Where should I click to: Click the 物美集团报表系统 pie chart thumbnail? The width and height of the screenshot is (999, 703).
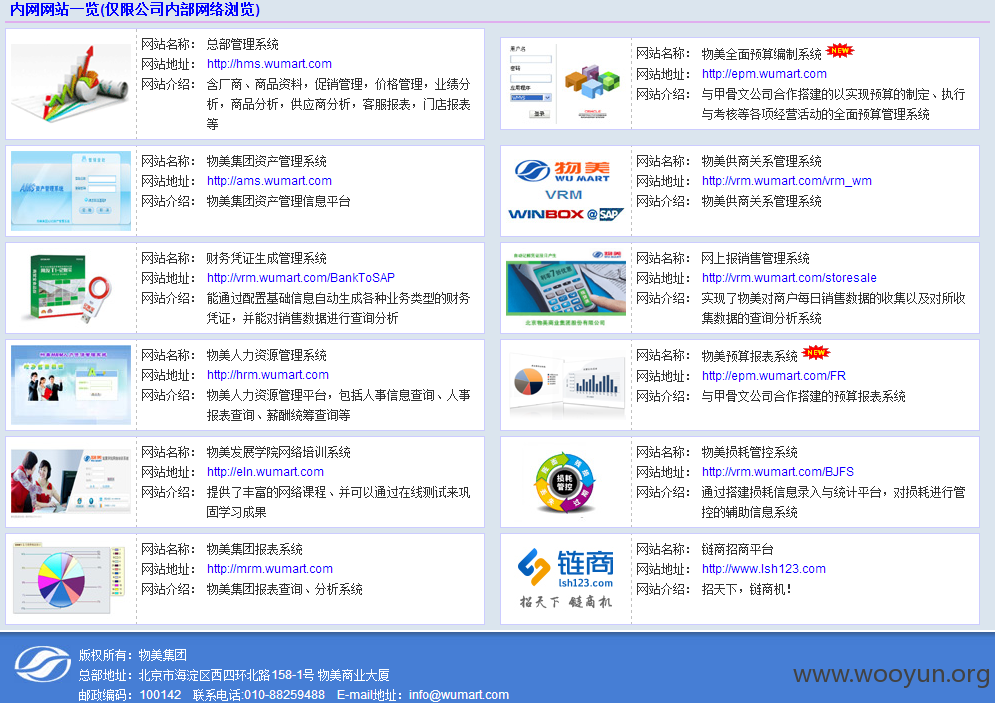point(69,577)
